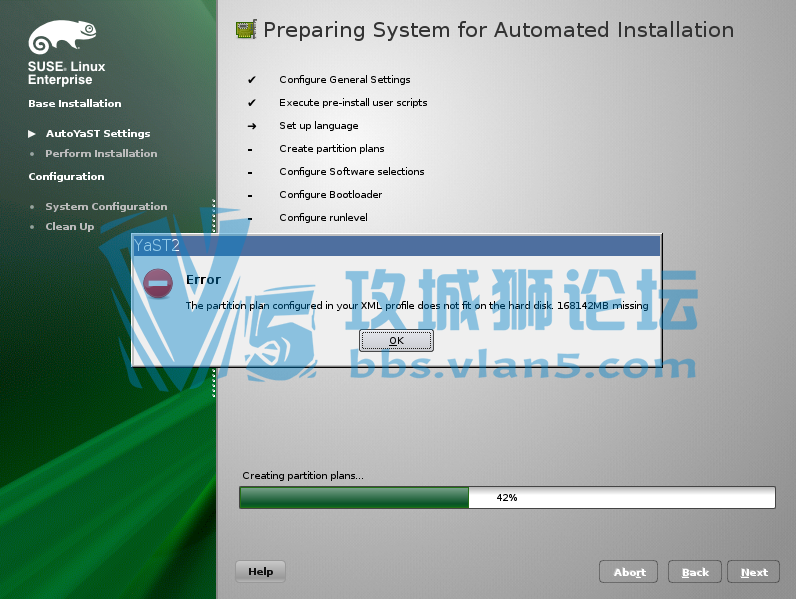Image resolution: width=796 pixels, height=599 pixels.
Task: Click the Configure Bootloader step
Action: click(x=330, y=194)
